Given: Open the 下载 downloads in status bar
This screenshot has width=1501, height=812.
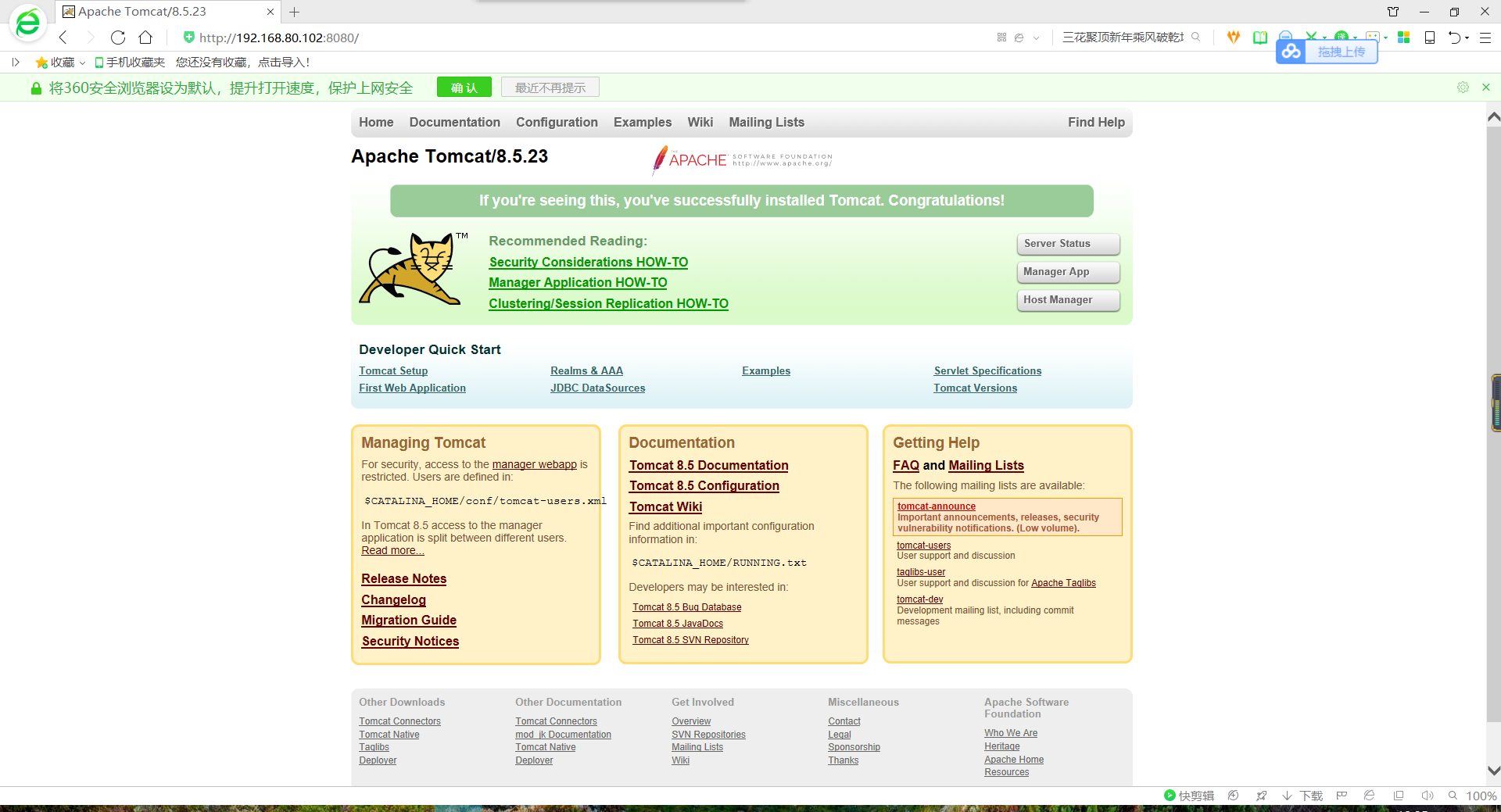Looking at the screenshot, I should point(1302,796).
